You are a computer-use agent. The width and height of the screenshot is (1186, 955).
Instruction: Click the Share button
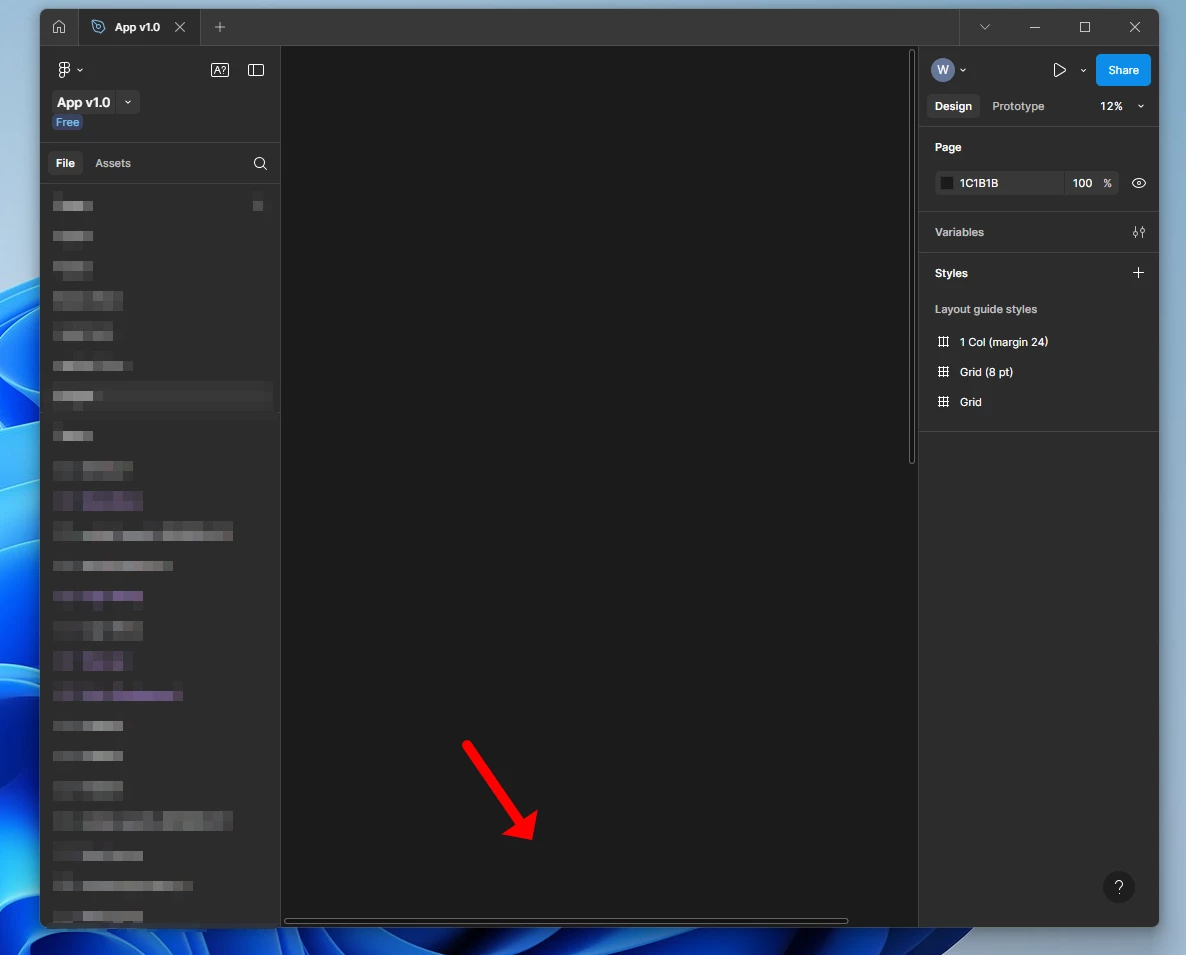[1123, 70]
